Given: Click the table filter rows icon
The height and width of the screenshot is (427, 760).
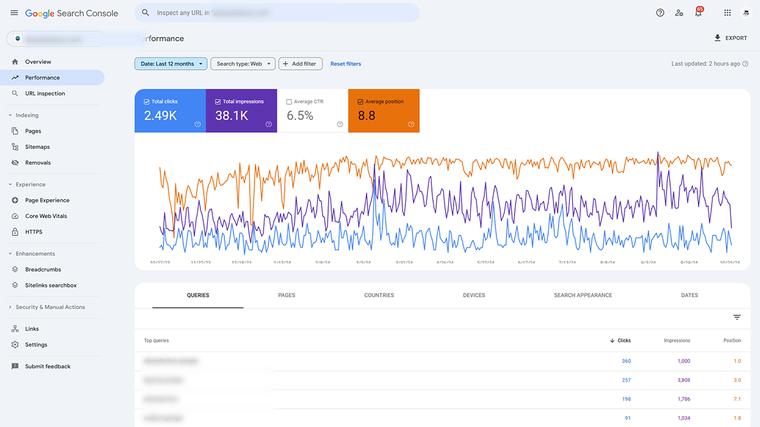Looking at the screenshot, I should click(x=737, y=317).
